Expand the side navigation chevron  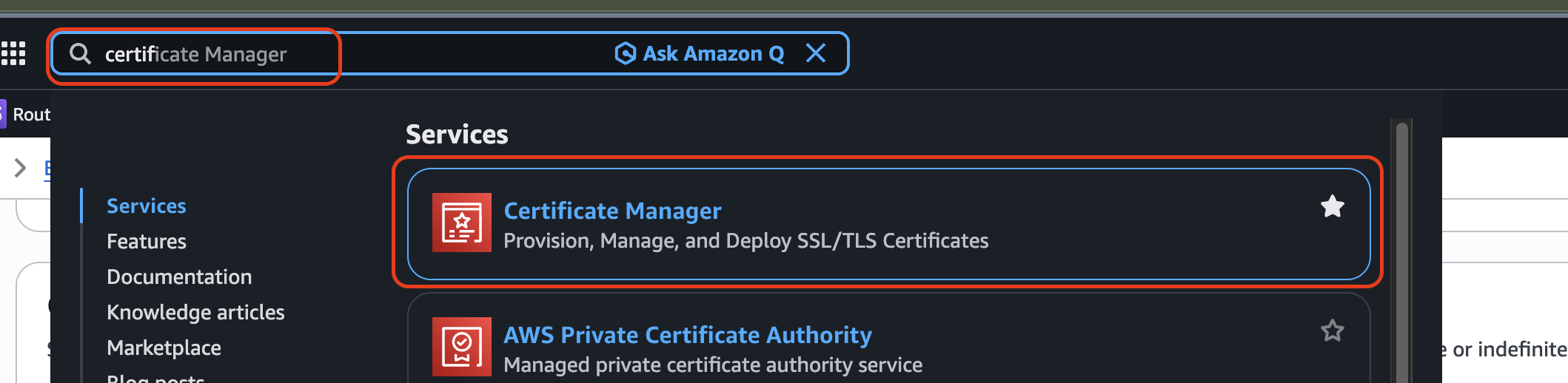20,168
